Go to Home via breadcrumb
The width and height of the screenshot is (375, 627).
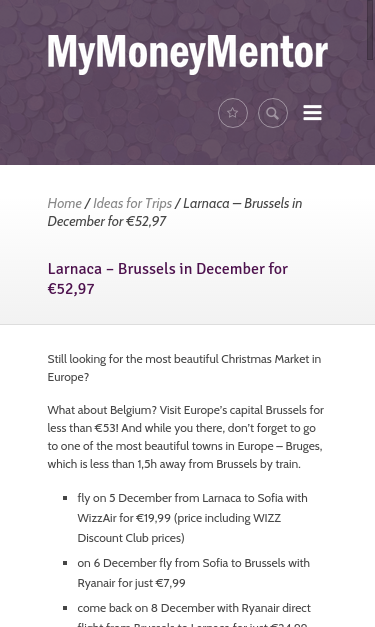tap(64, 203)
